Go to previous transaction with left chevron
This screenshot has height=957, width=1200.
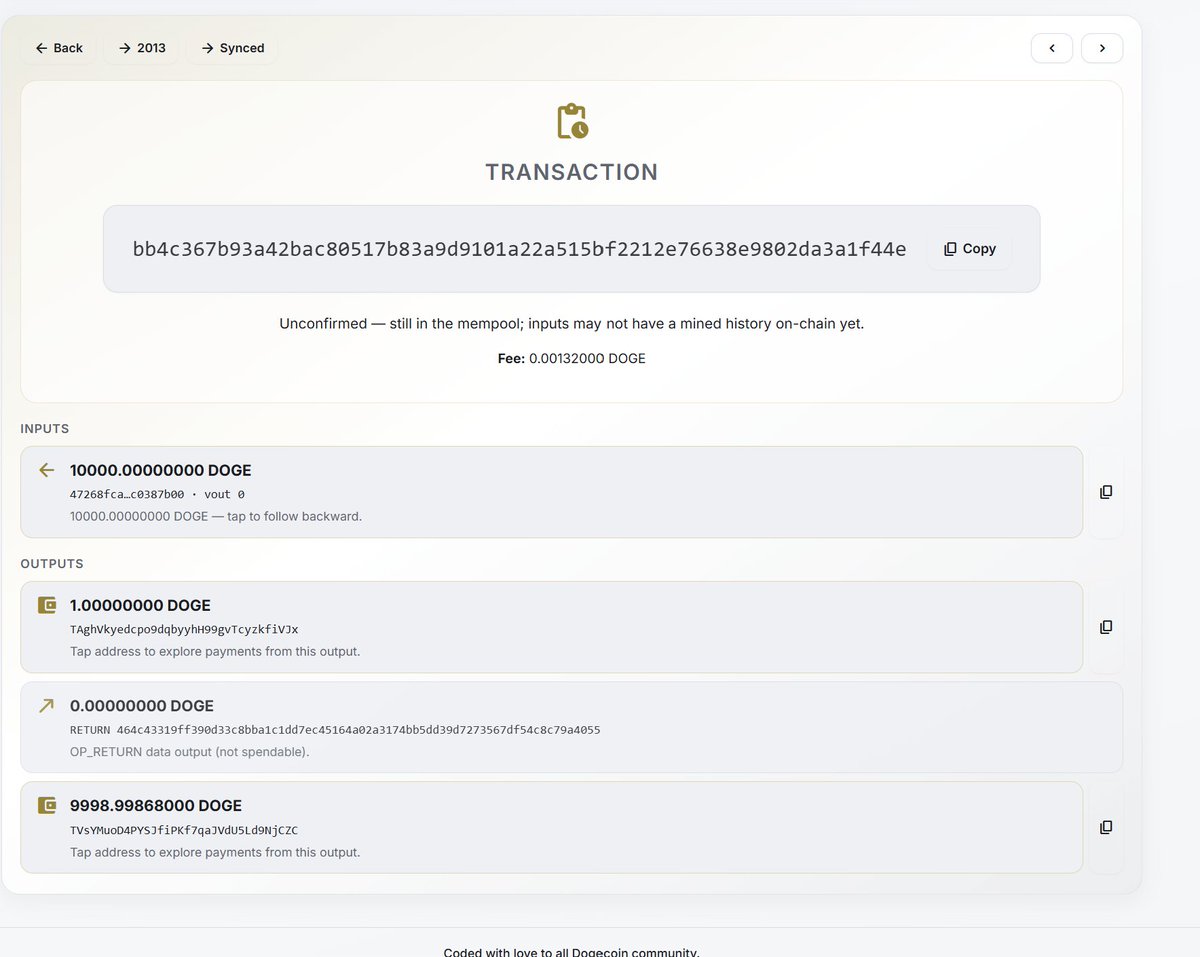click(x=1052, y=48)
